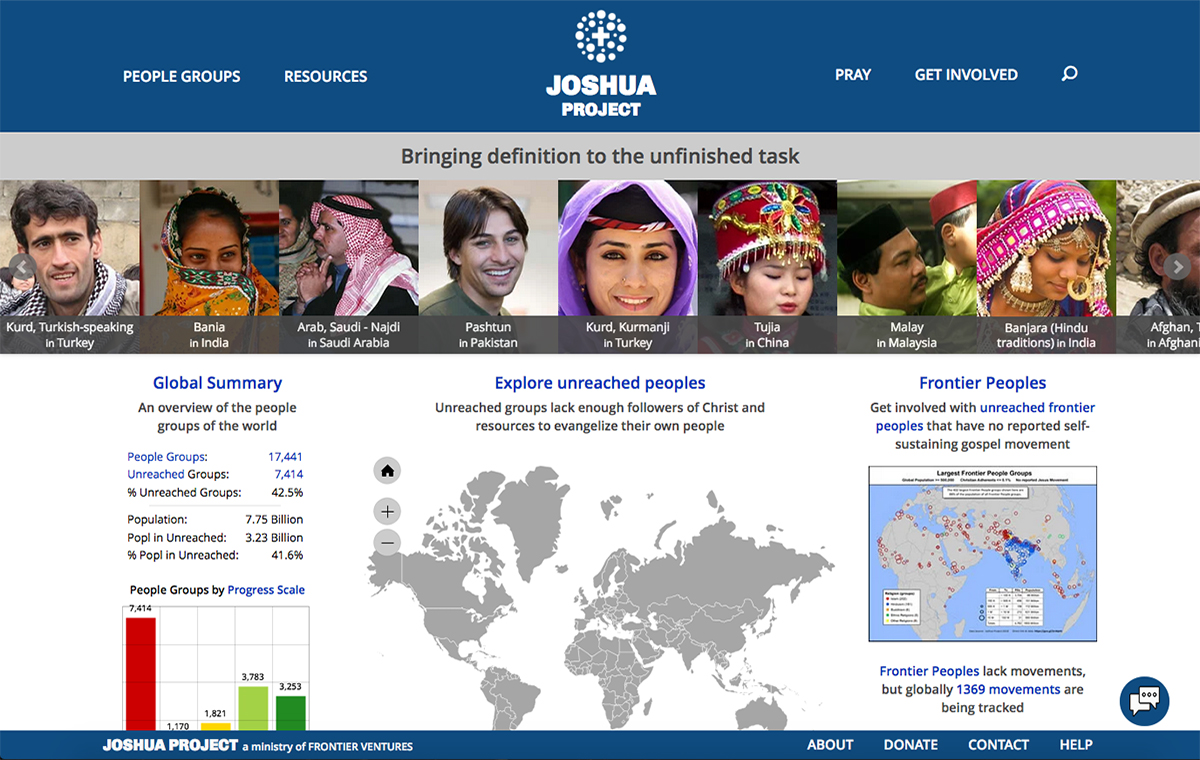The image size is (1200, 760).
Task: Follow the unreached frontier peoples link
Action: pyautogui.click(x=1037, y=407)
